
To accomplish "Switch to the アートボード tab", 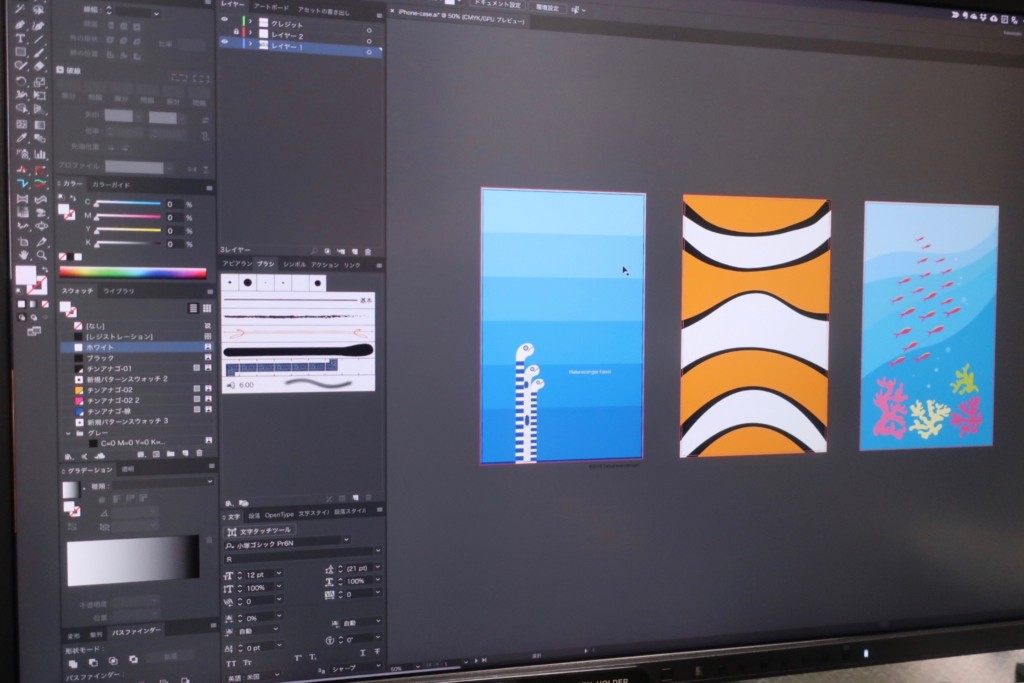I will [269, 5].
